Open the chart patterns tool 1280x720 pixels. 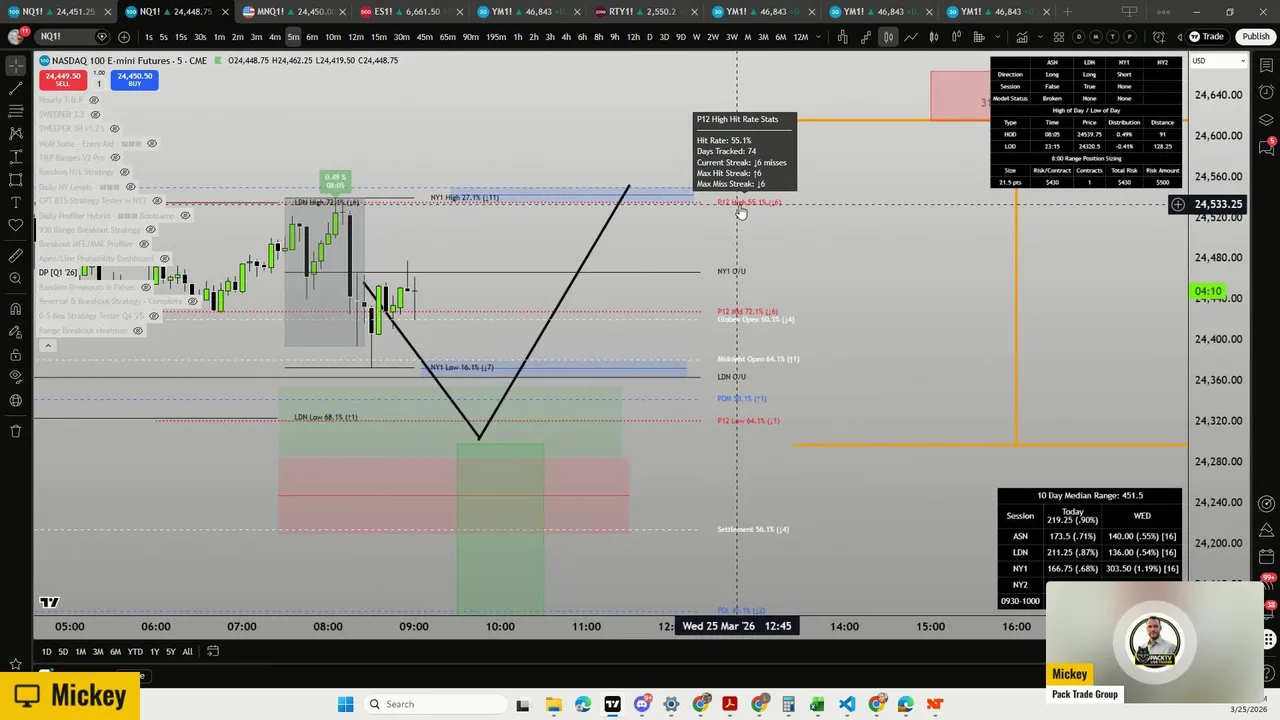click(16, 134)
